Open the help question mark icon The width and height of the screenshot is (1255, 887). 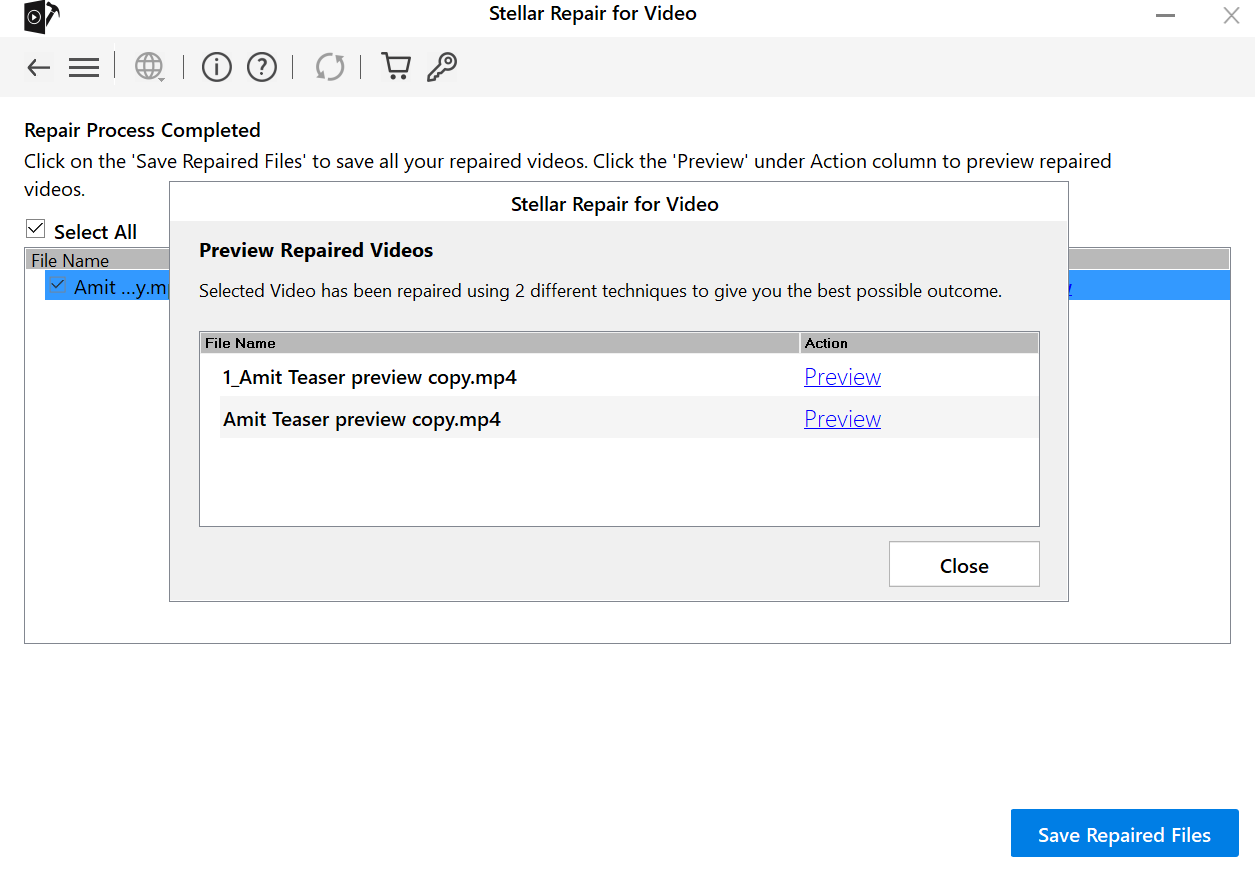pos(262,67)
